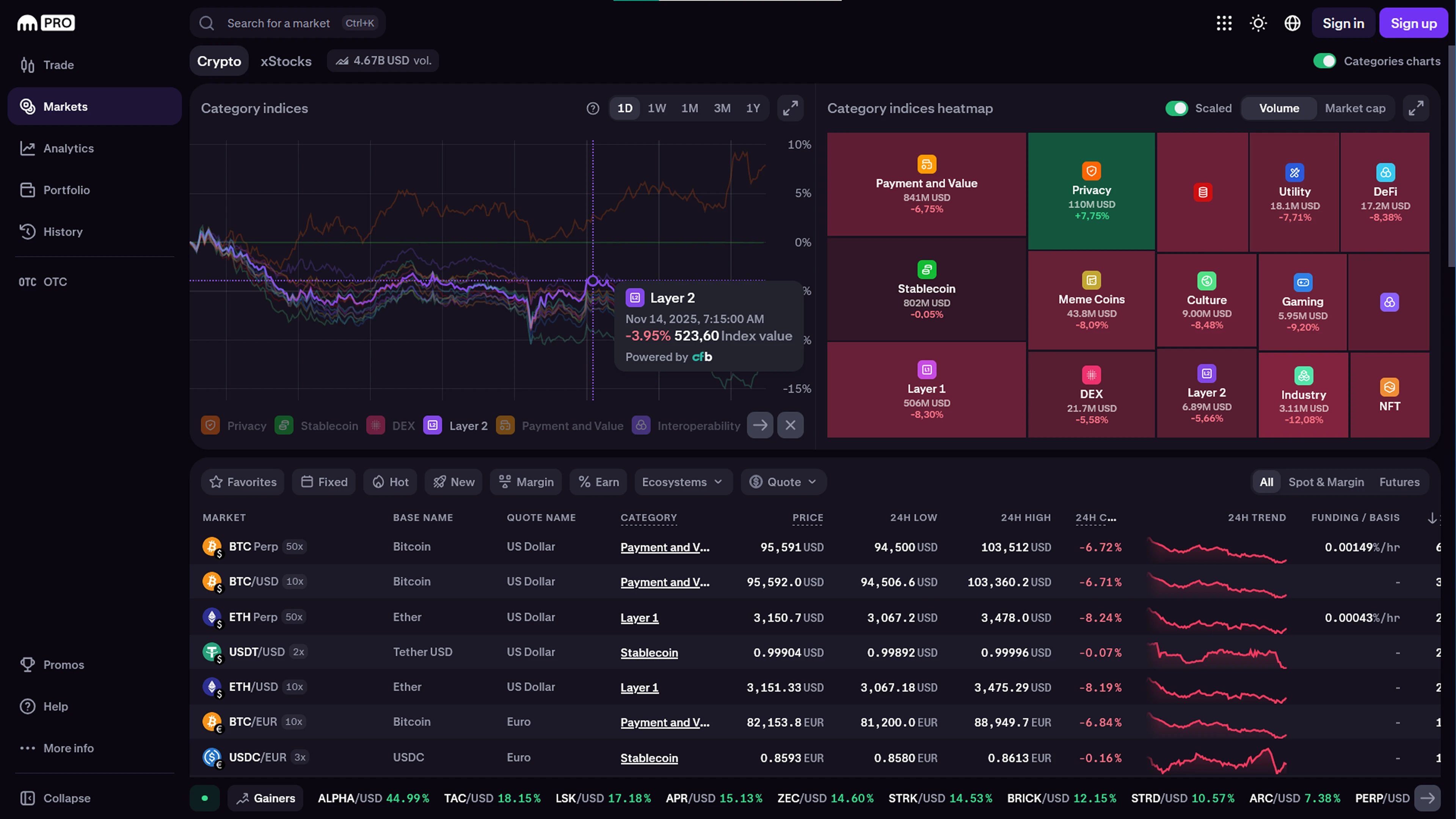1456x819 pixels.
Task: Click the Search for a market field
Action: [278, 23]
